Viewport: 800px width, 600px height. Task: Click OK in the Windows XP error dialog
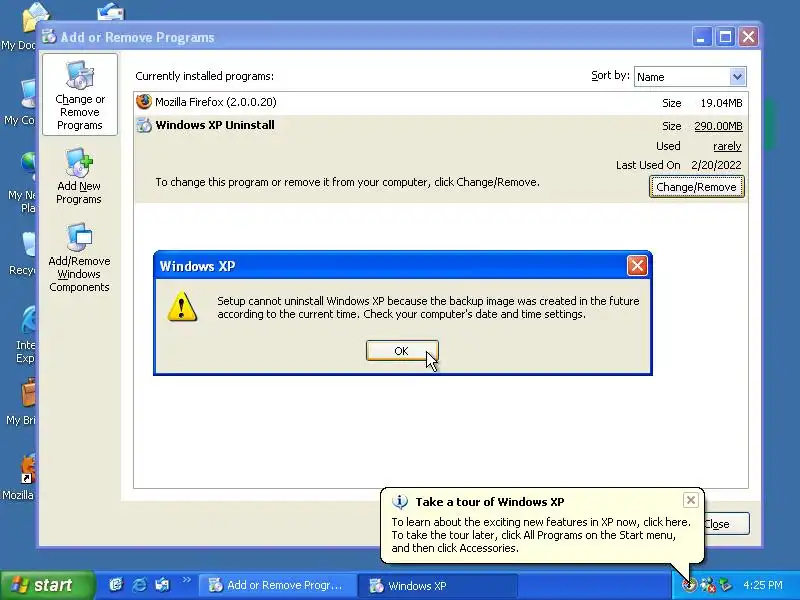tap(402, 351)
